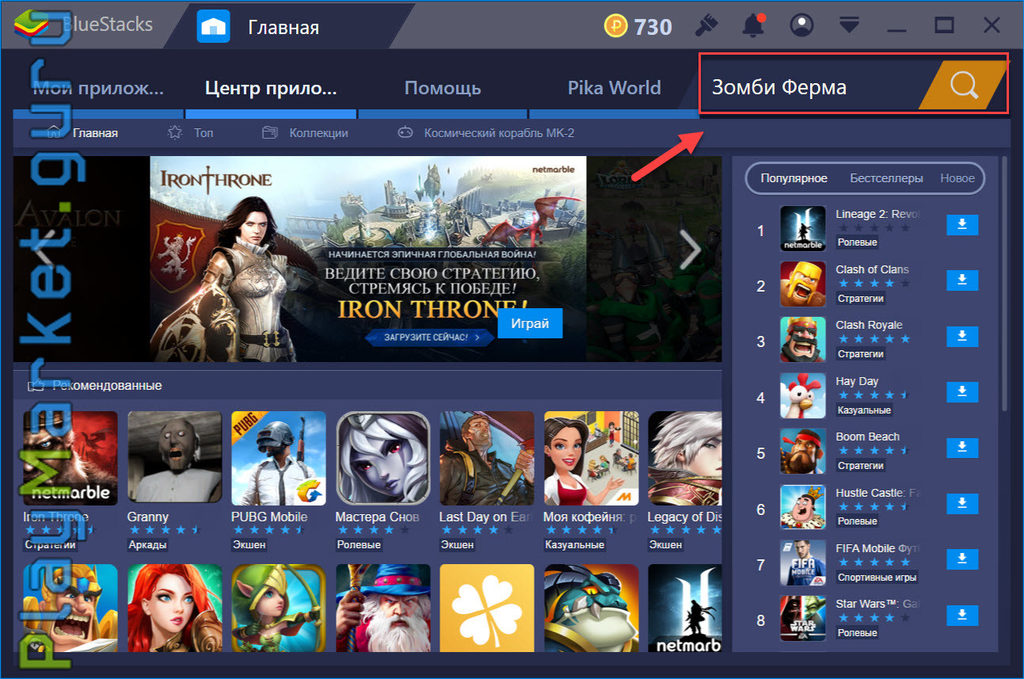Image resolution: width=1024 pixels, height=679 pixels.
Task: Download Star Wars game
Action: pyautogui.click(x=962, y=615)
